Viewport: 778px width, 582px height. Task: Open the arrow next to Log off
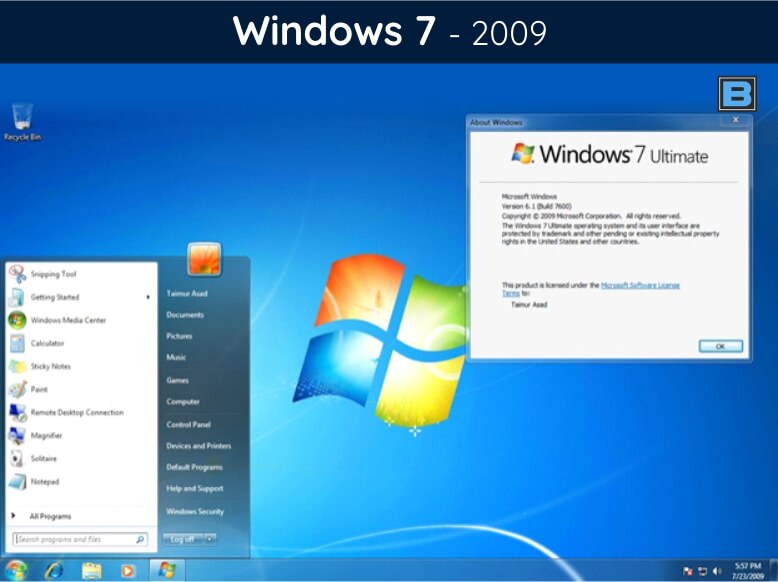pyautogui.click(x=210, y=539)
